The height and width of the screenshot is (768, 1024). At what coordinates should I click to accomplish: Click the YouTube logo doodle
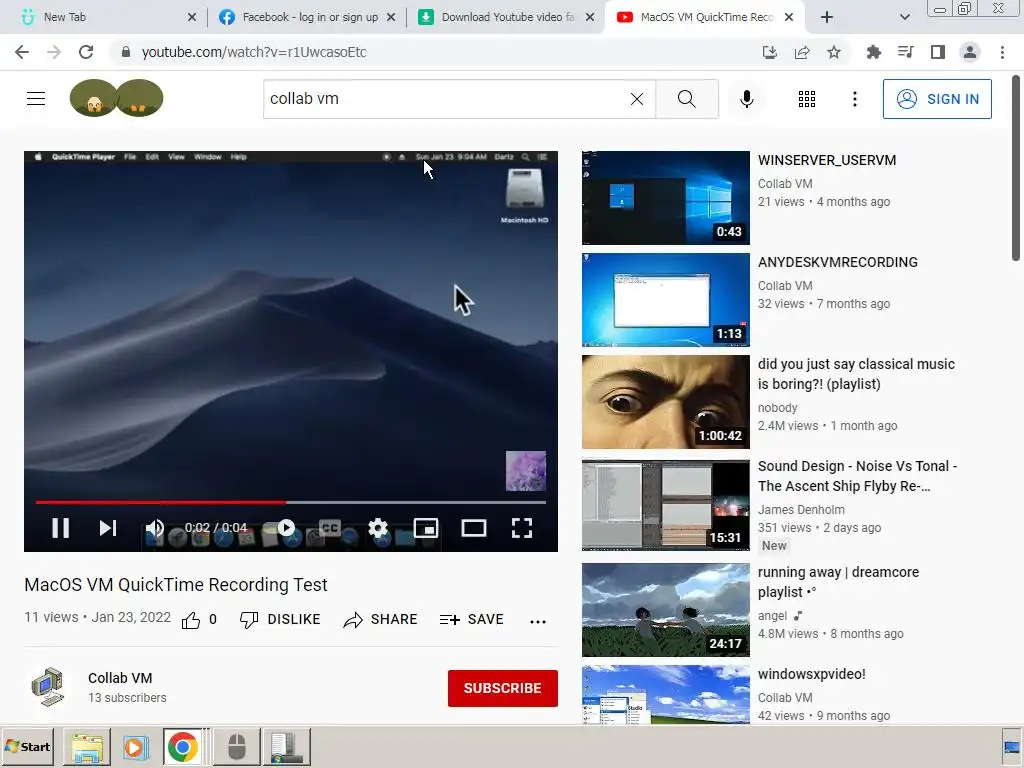click(116, 98)
